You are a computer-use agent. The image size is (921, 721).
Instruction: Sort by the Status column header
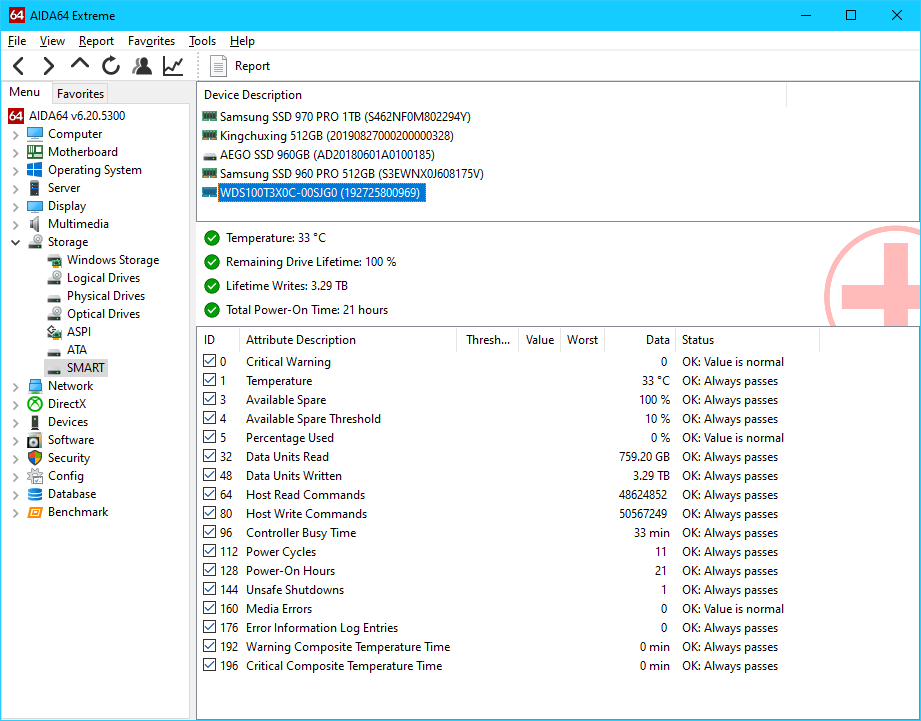(747, 340)
